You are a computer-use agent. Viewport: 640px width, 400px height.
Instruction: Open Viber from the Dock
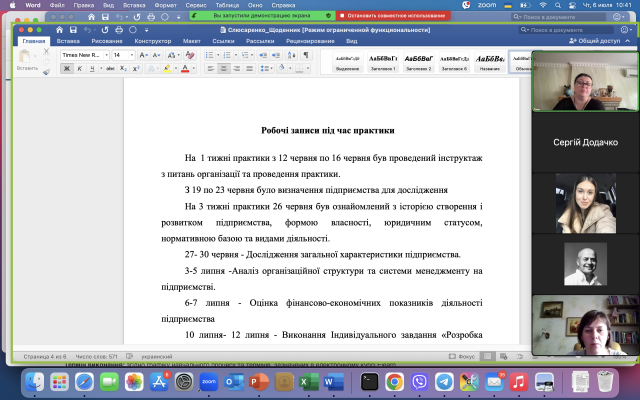419,382
